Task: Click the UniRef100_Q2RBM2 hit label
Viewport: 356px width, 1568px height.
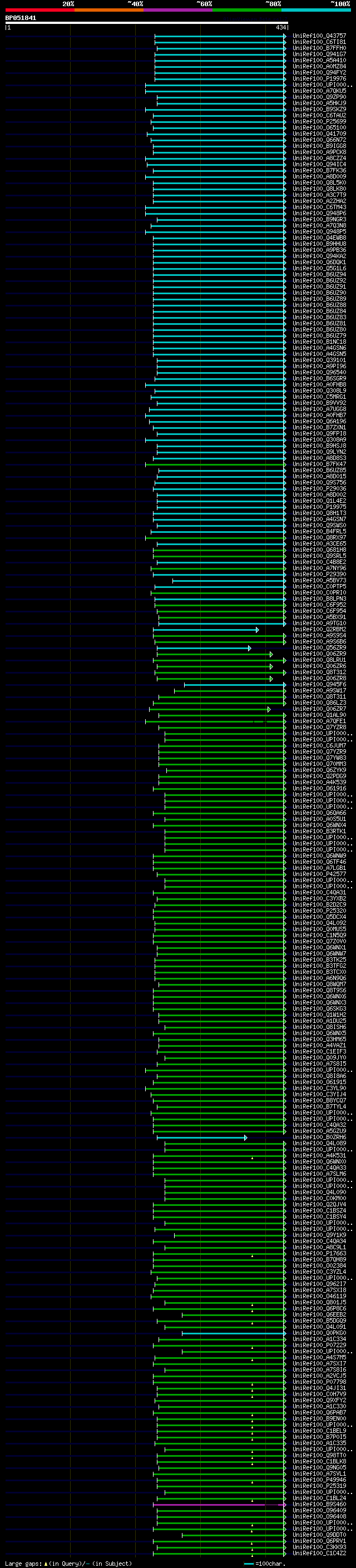Action: (x=319, y=630)
